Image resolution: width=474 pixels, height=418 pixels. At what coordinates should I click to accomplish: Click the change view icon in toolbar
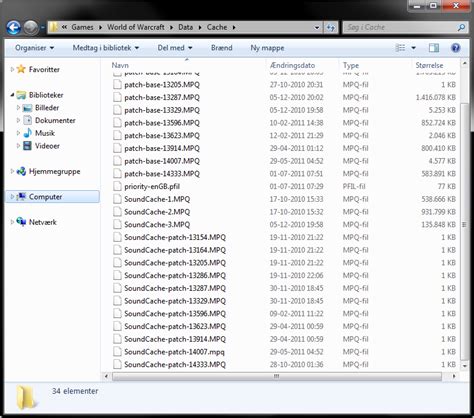point(400,48)
